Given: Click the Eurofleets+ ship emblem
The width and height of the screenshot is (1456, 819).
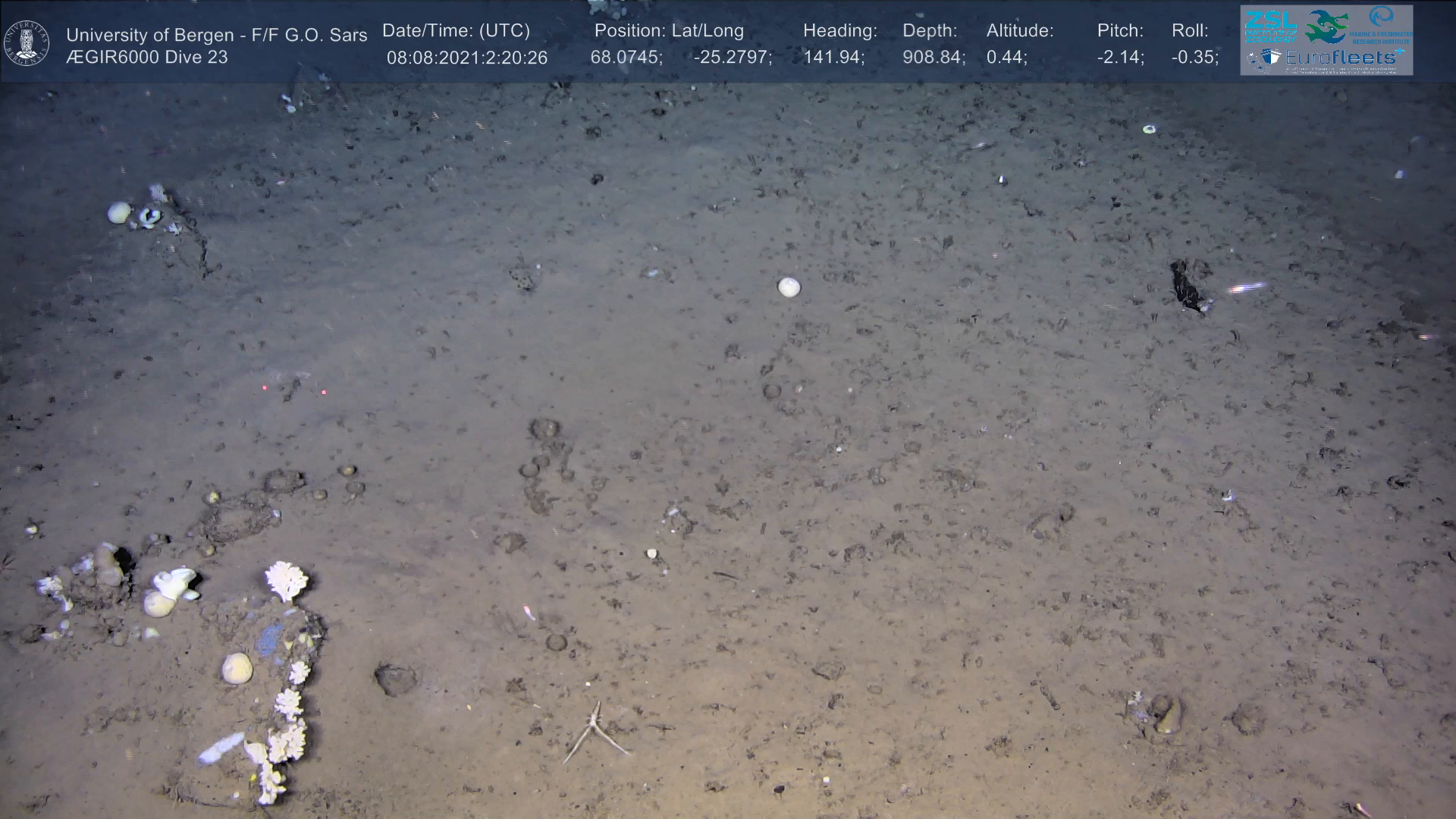Looking at the screenshot, I should (x=1271, y=58).
